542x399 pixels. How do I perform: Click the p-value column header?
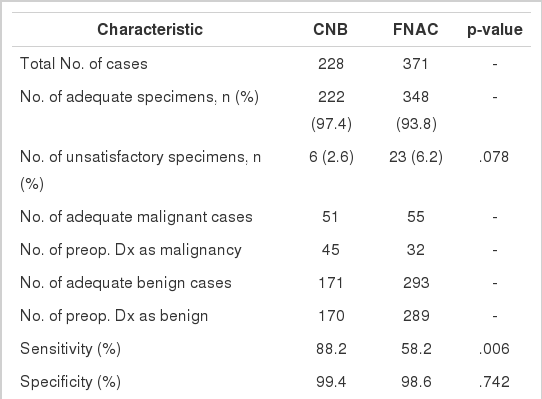495,30
